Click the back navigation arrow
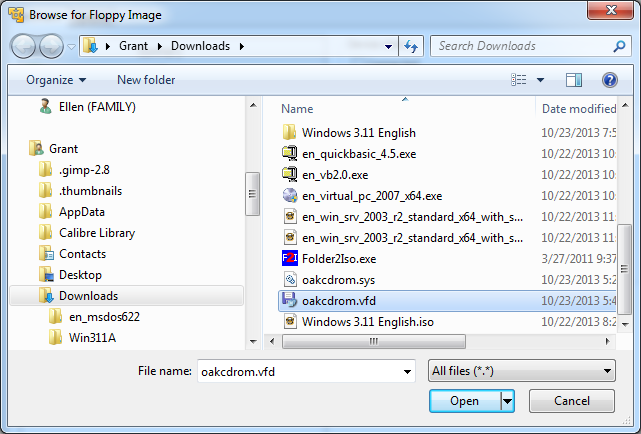Screen dimensions: 641x434 (25, 46)
